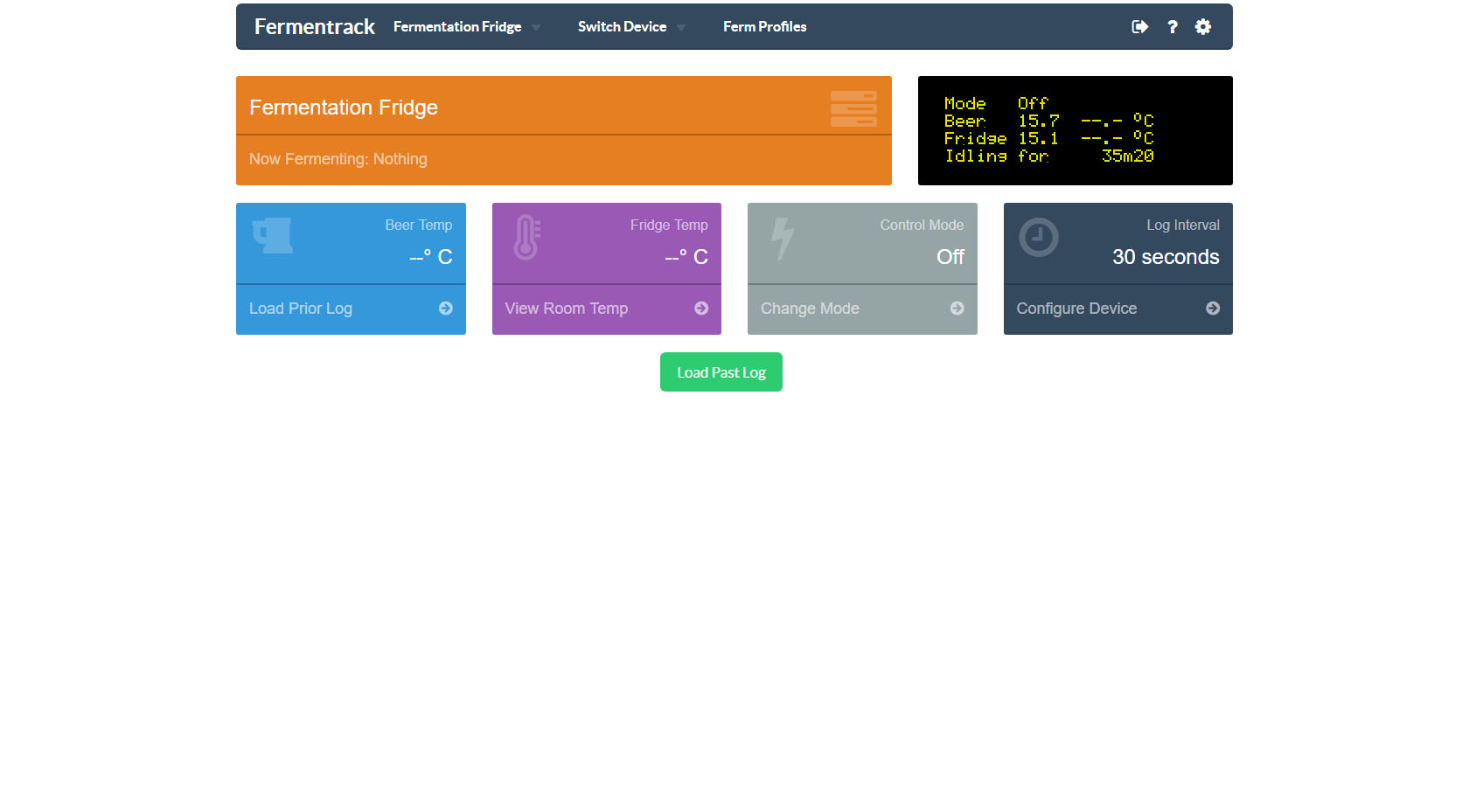
Task: Open Configure Device link
Action: coord(1076,309)
